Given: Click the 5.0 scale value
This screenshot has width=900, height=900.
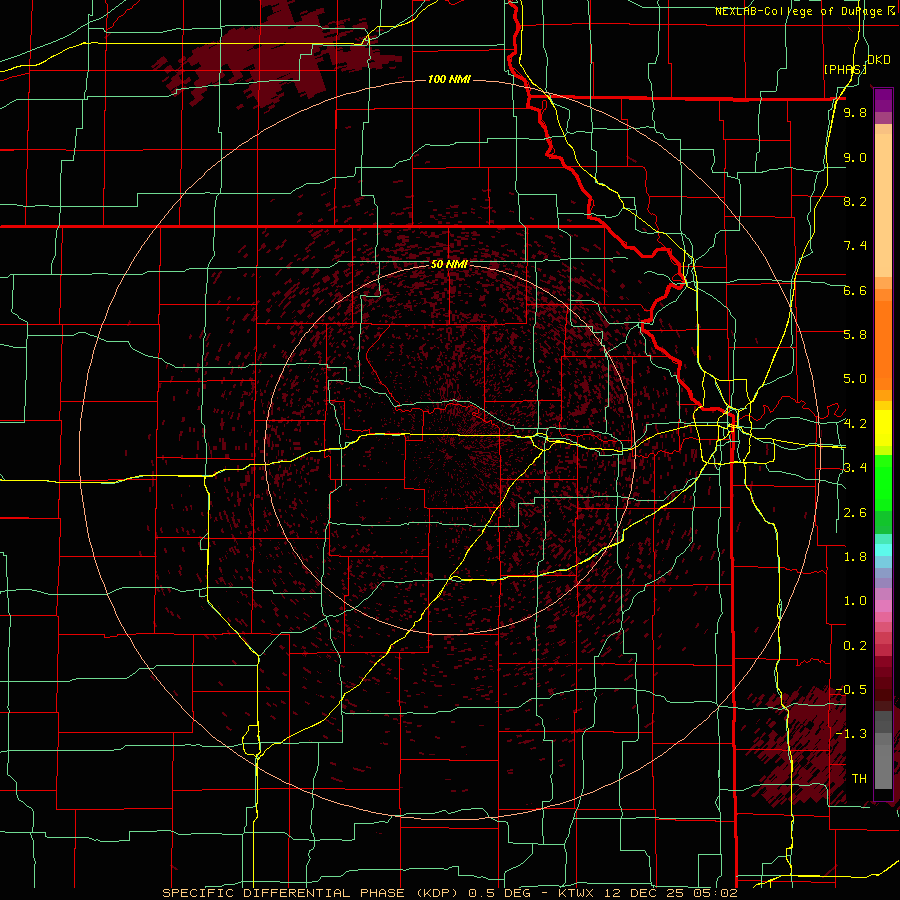Looking at the screenshot, I should tap(855, 379).
